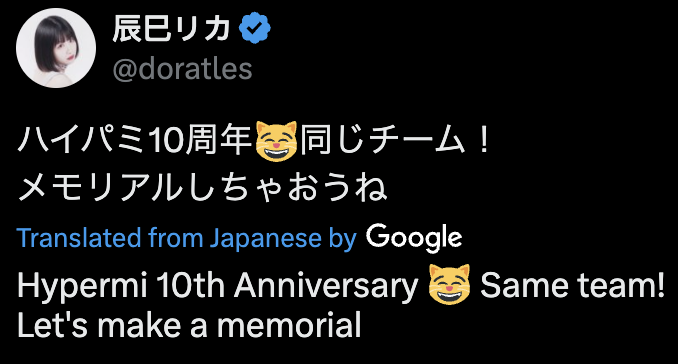Click the word Japanese in the translation label

266,239
